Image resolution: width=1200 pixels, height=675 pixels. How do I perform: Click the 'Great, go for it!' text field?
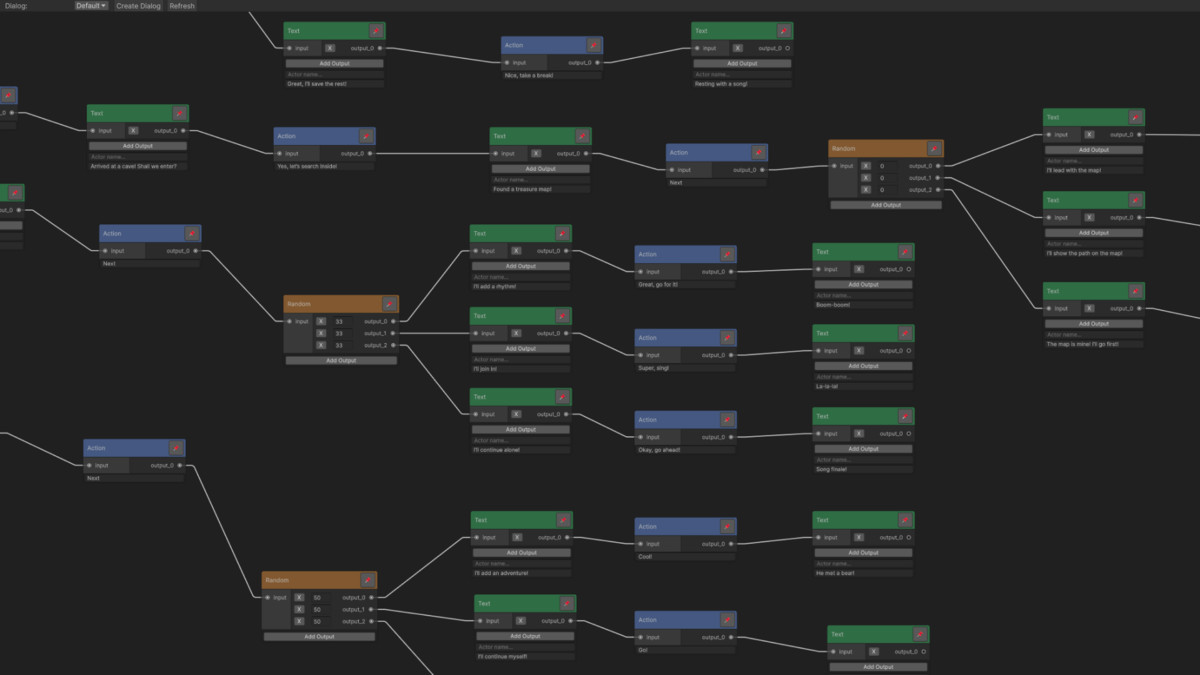coord(685,284)
